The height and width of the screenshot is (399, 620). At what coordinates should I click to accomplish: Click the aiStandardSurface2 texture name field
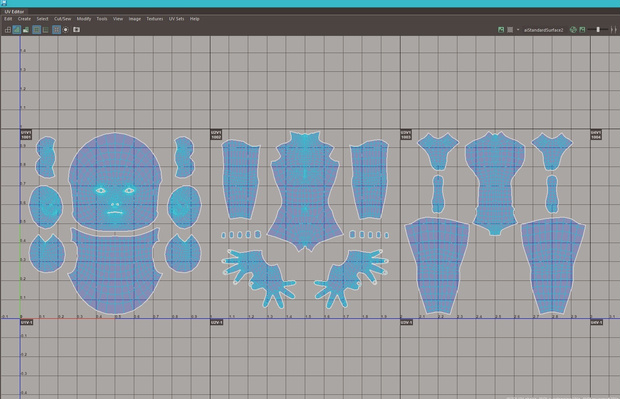tap(543, 30)
